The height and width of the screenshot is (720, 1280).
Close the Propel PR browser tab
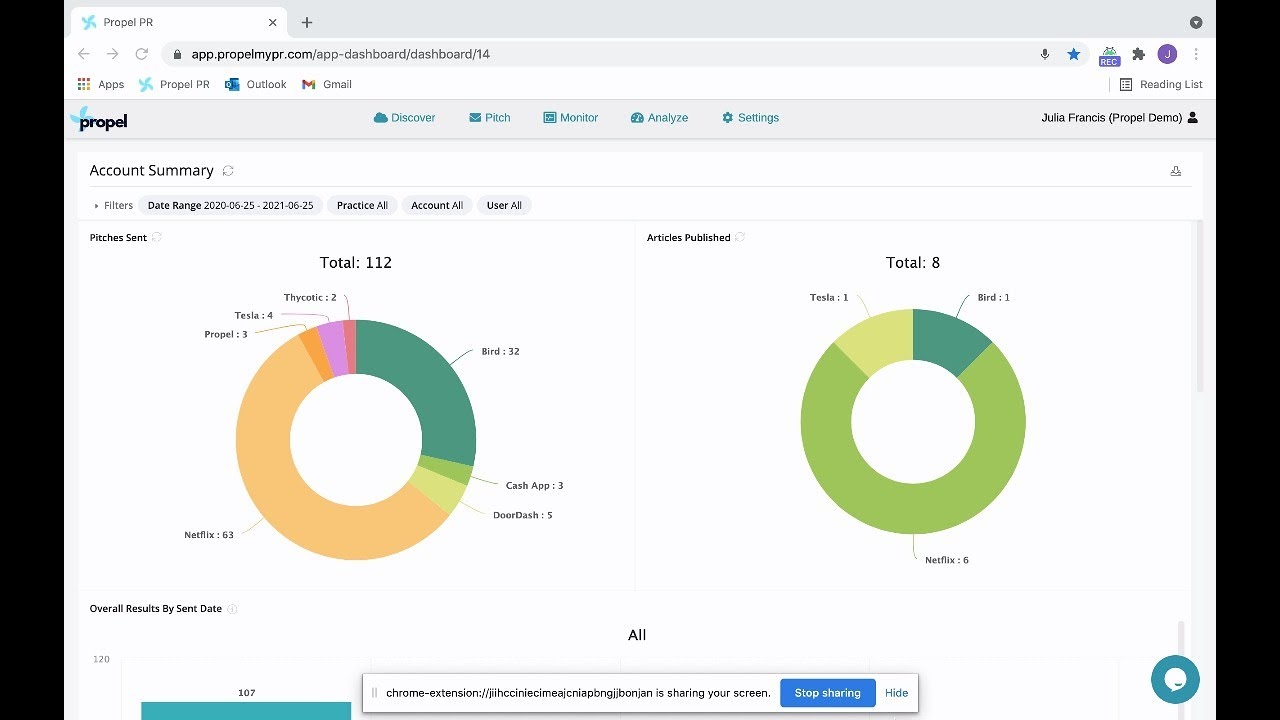273,22
